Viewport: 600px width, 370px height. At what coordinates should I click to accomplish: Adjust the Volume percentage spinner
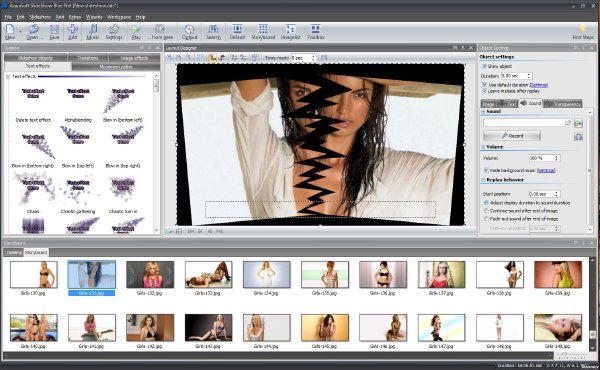556,158
